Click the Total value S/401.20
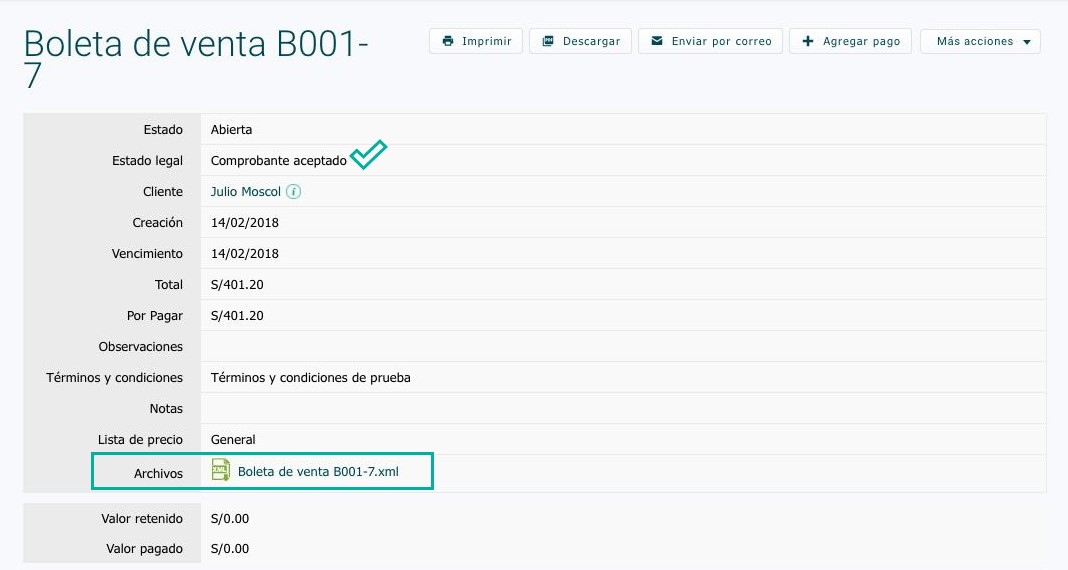The image size is (1068, 570). 237,285
